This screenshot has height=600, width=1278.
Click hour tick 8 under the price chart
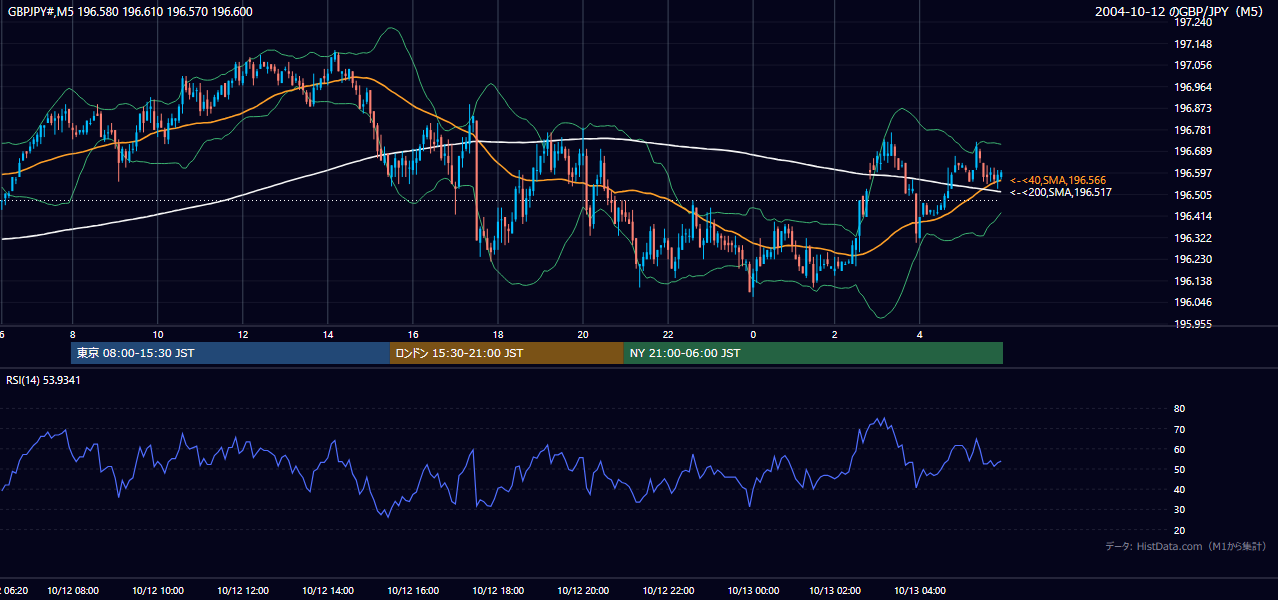(x=72, y=334)
